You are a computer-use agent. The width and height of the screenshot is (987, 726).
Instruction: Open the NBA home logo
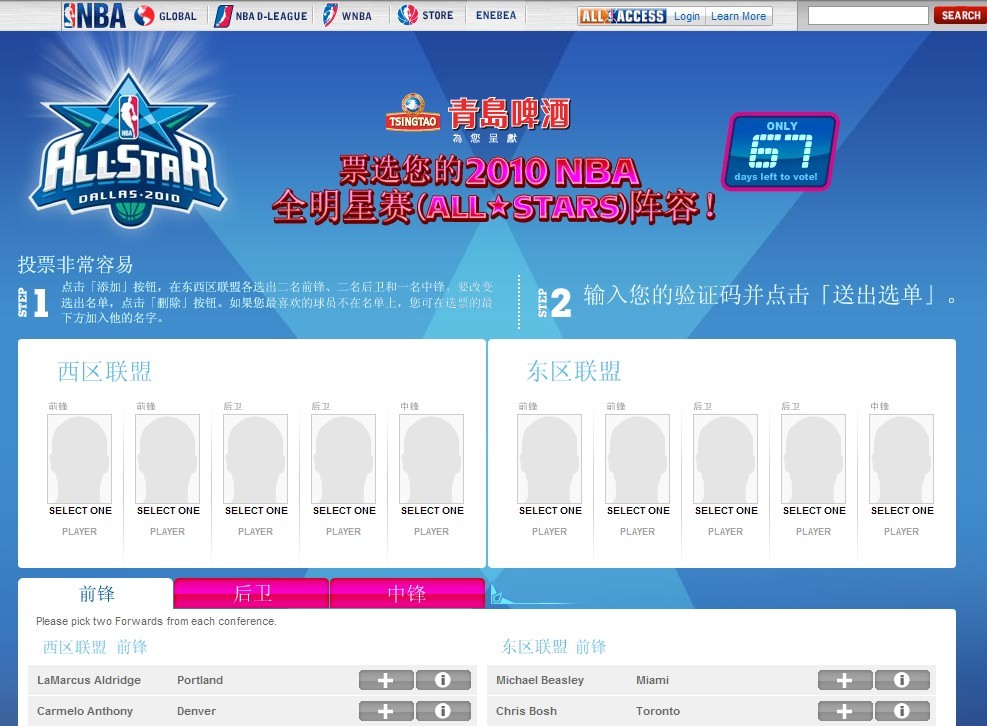(94, 15)
